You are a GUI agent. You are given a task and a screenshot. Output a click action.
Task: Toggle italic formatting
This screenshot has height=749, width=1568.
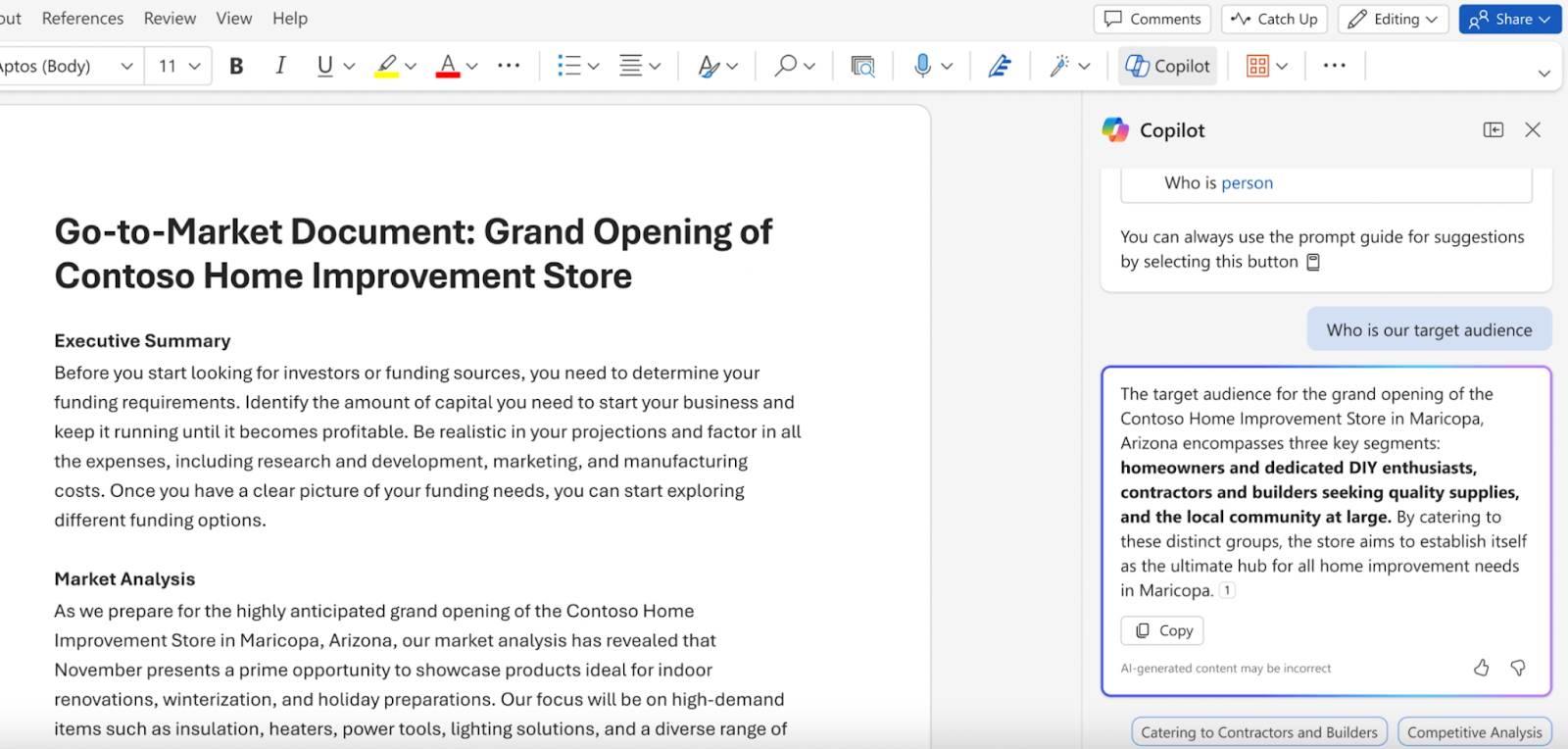click(x=280, y=66)
